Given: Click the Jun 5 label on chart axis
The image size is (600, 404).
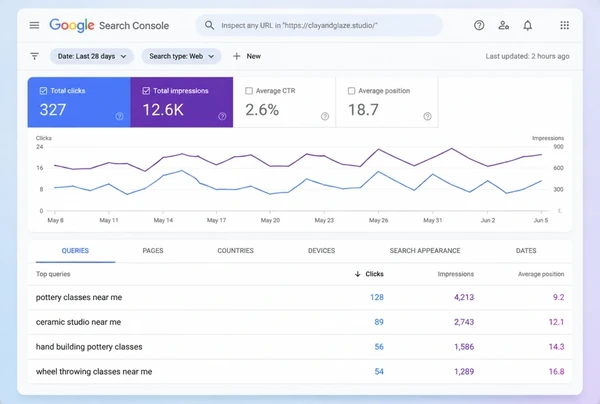Looking at the screenshot, I should click(x=541, y=220).
